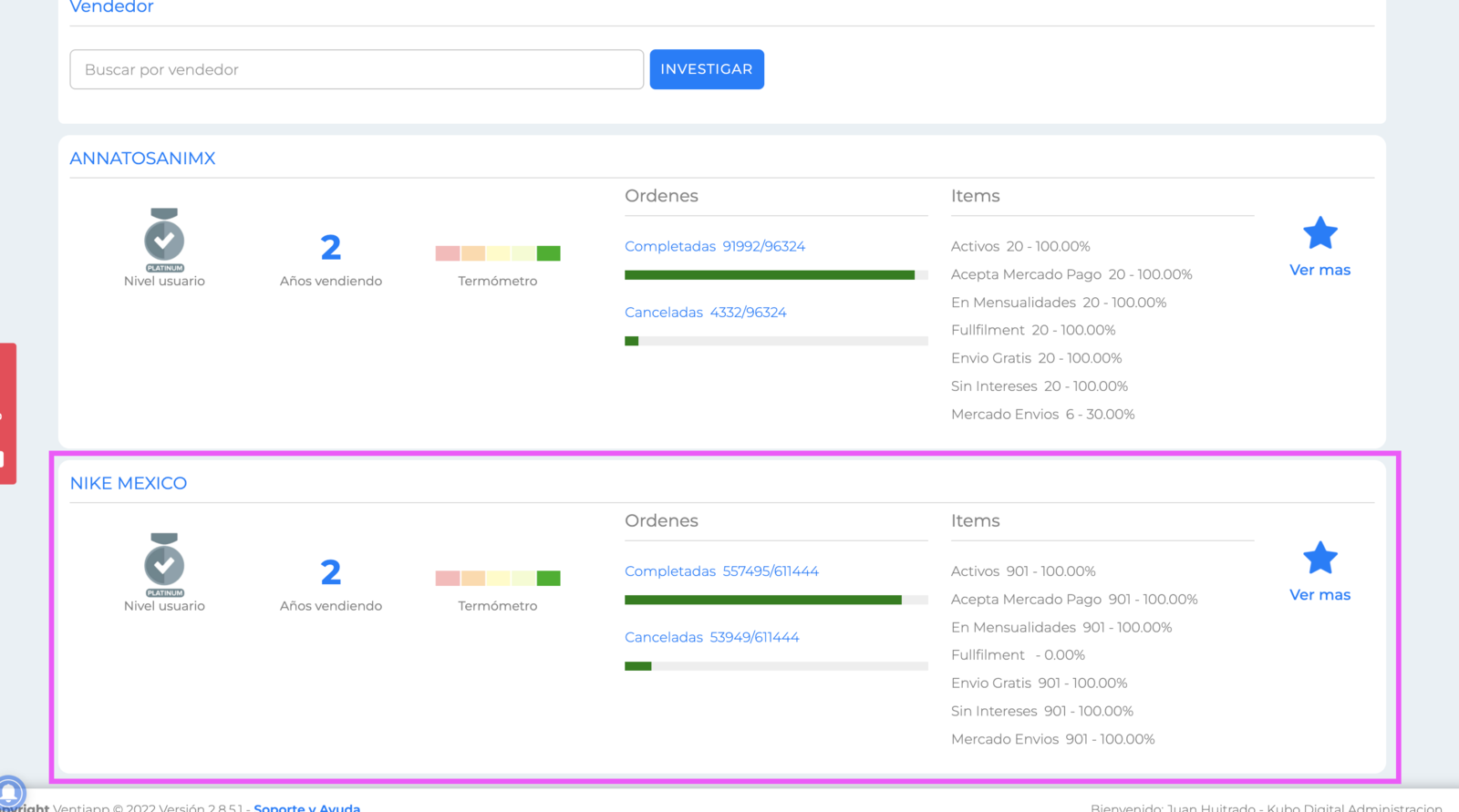Viewport: 1459px width, 812px height.
Task: Click ANNATOSANIMX completed orders progress bar
Action: (776, 275)
